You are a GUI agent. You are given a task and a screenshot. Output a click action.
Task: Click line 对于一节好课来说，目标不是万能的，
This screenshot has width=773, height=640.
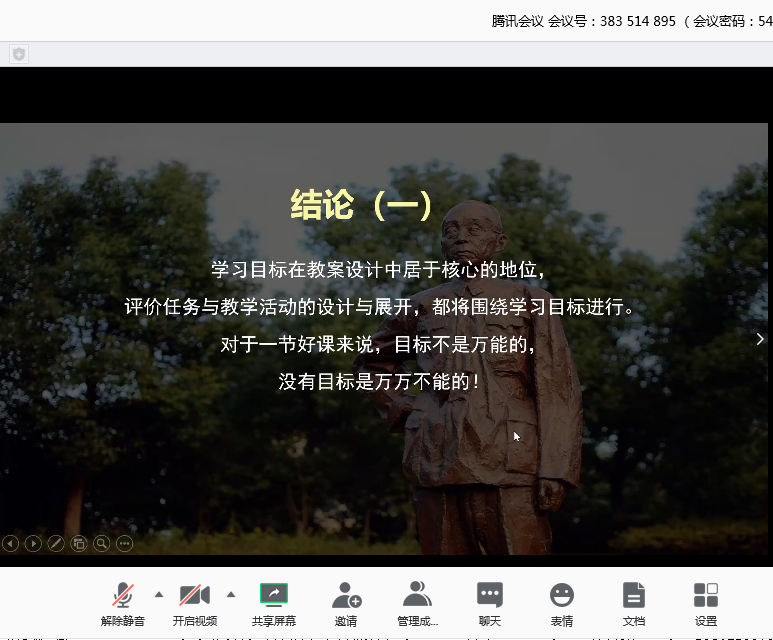(378, 344)
